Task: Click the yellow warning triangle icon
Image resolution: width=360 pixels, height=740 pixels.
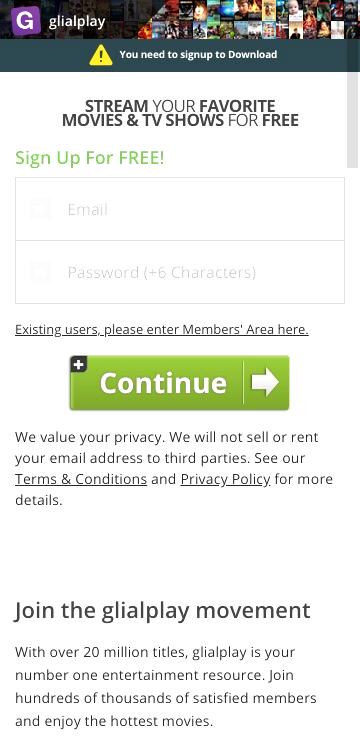Action: 101,55
